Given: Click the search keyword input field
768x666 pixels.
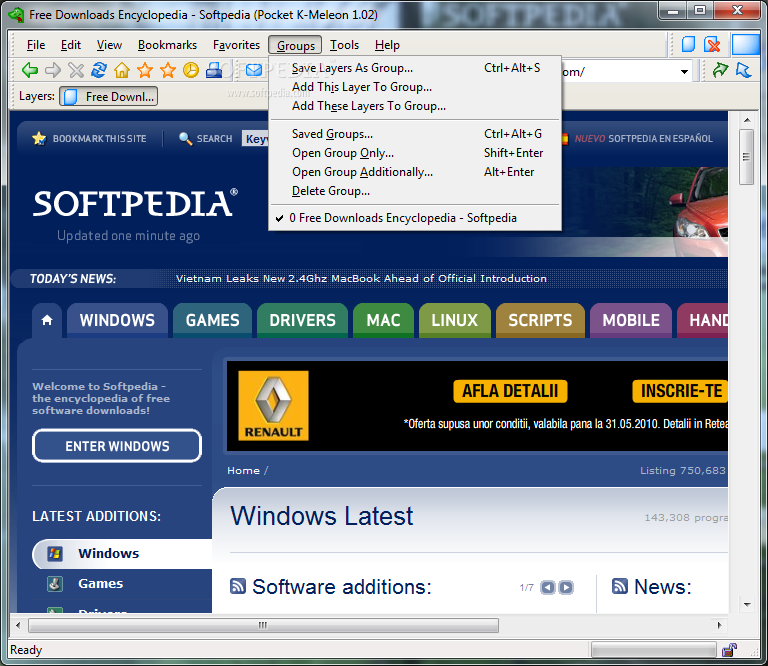Looking at the screenshot, I should pyautogui.click(x=256, y=139).
